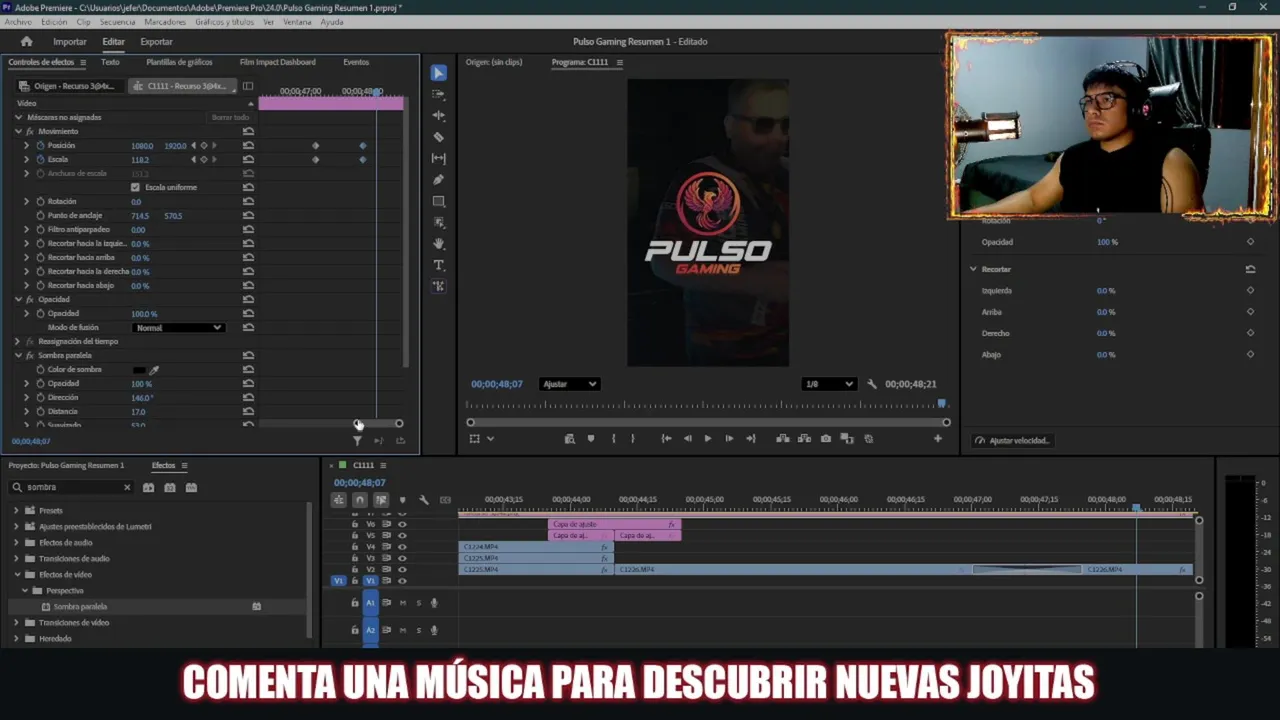Screen dimensions: 1280x720
Task: Collapse the Recortar section in right panel
Action: (973, 269)
